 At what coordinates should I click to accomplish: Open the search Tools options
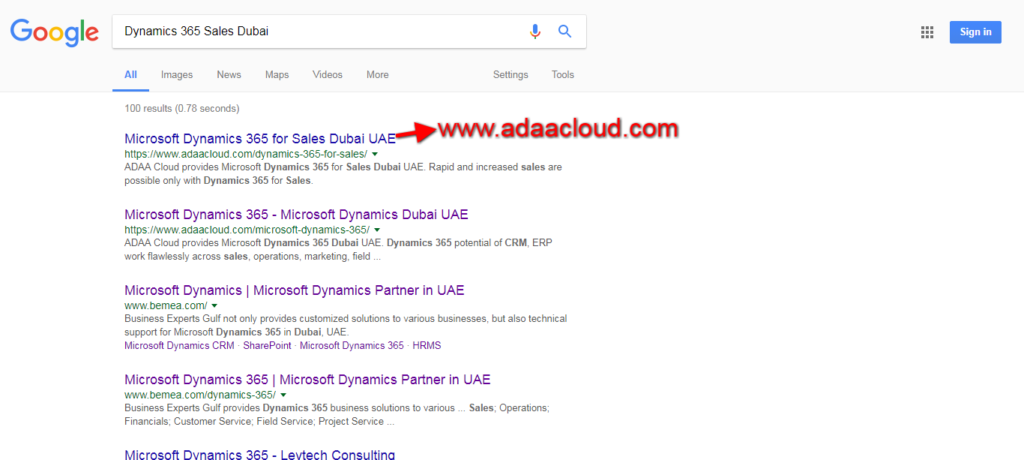point(563,75)
